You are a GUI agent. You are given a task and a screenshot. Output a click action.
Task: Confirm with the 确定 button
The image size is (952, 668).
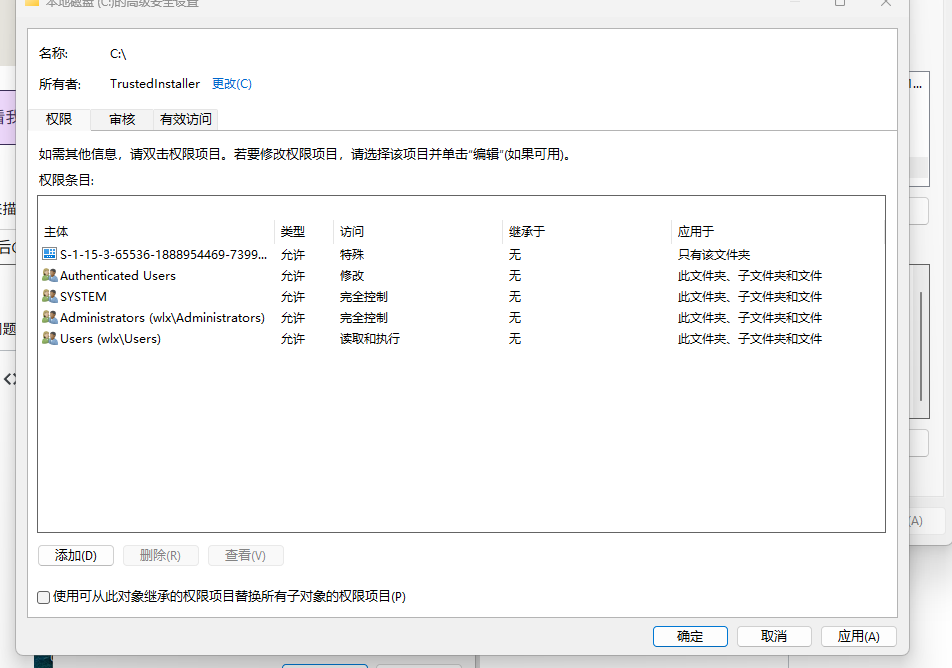[x=690, y=636]
